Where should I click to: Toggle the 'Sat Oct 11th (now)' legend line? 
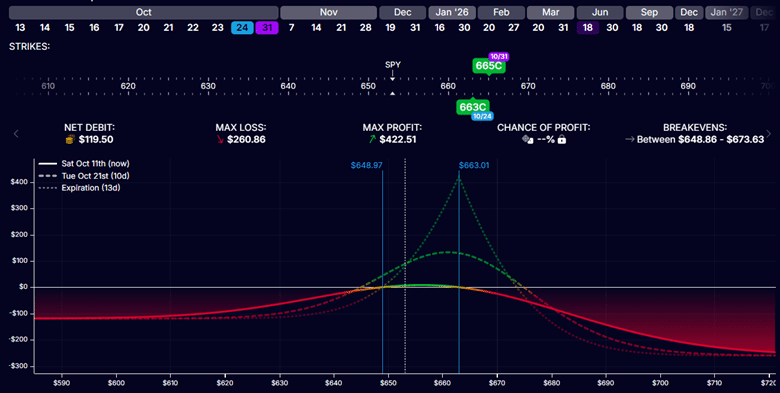(85, 163)
